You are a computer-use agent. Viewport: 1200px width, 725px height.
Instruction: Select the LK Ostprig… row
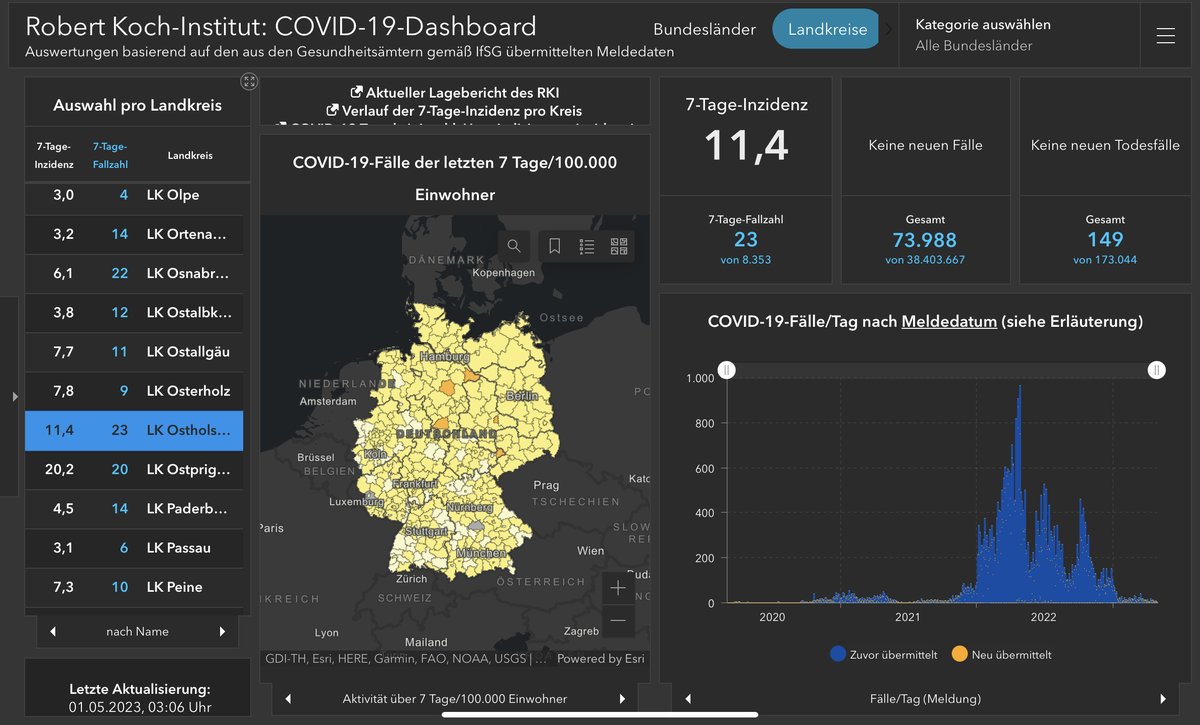click(x=134, y=469)
